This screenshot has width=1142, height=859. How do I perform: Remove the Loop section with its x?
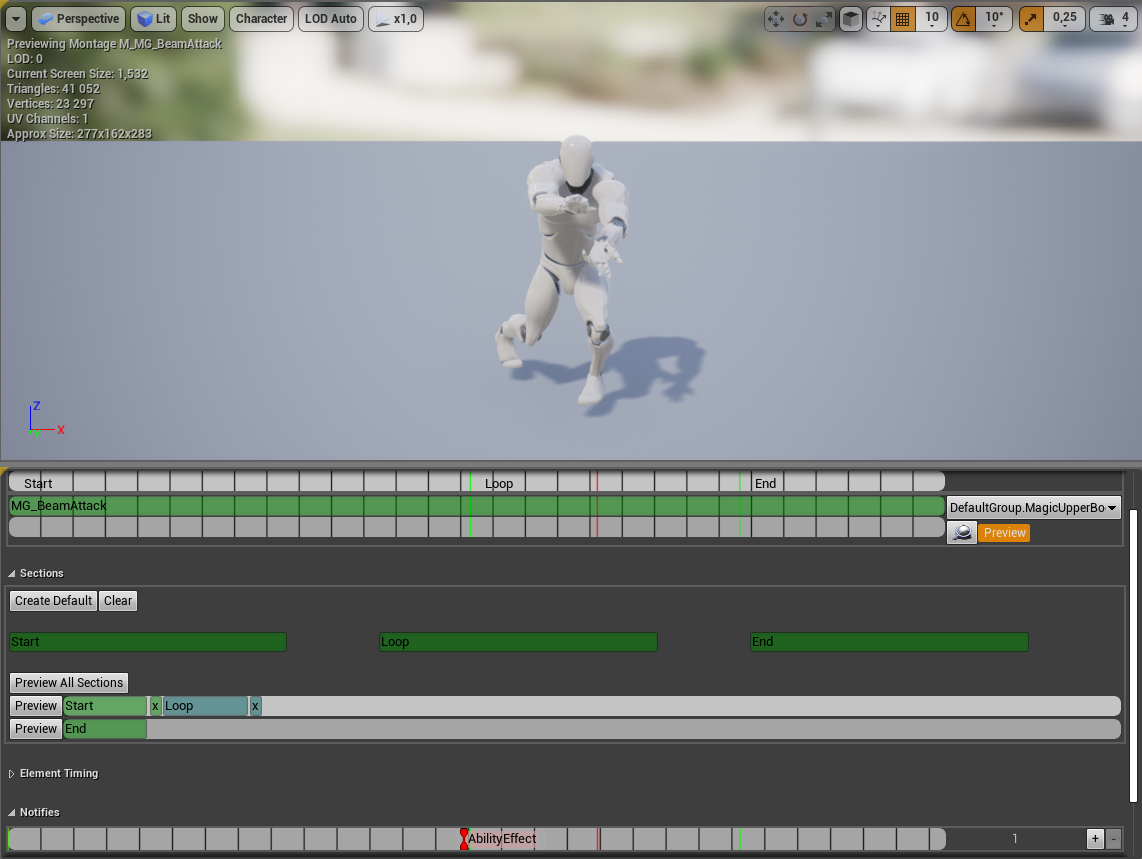[255, 706]
